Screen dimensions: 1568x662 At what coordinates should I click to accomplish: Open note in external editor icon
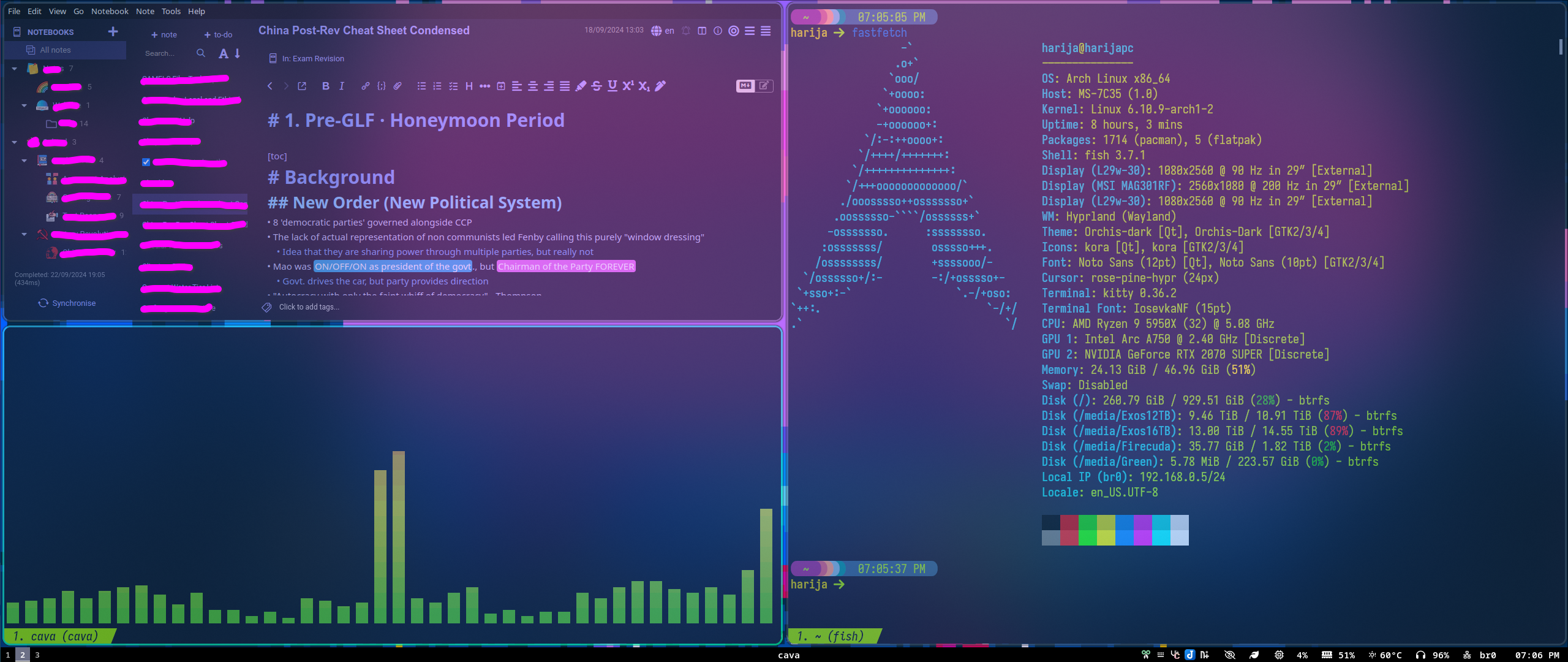pyautogui.click(x=302, y=86)
